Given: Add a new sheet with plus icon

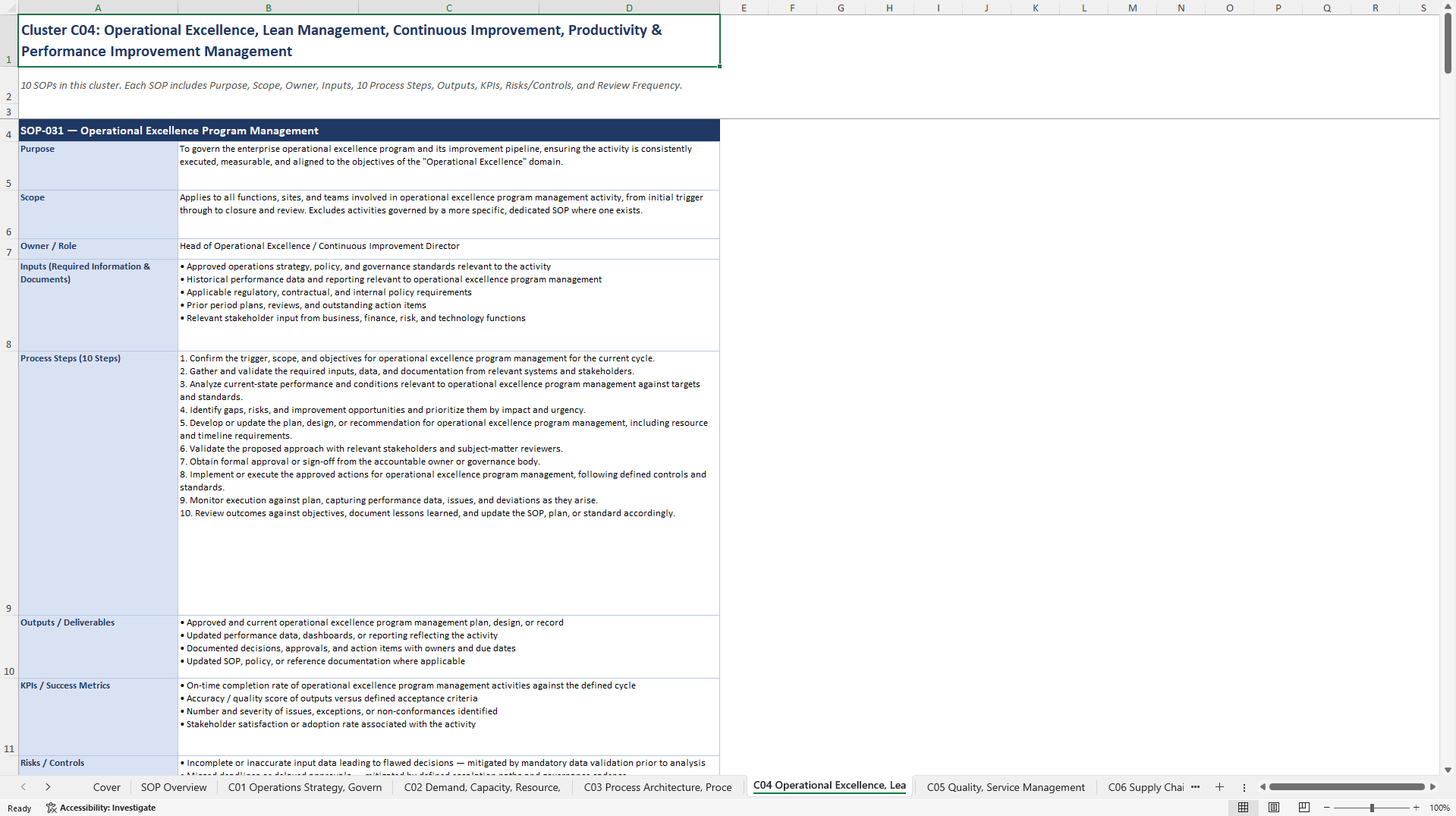Looking at the screenshot, I should tap(1219, 787).
